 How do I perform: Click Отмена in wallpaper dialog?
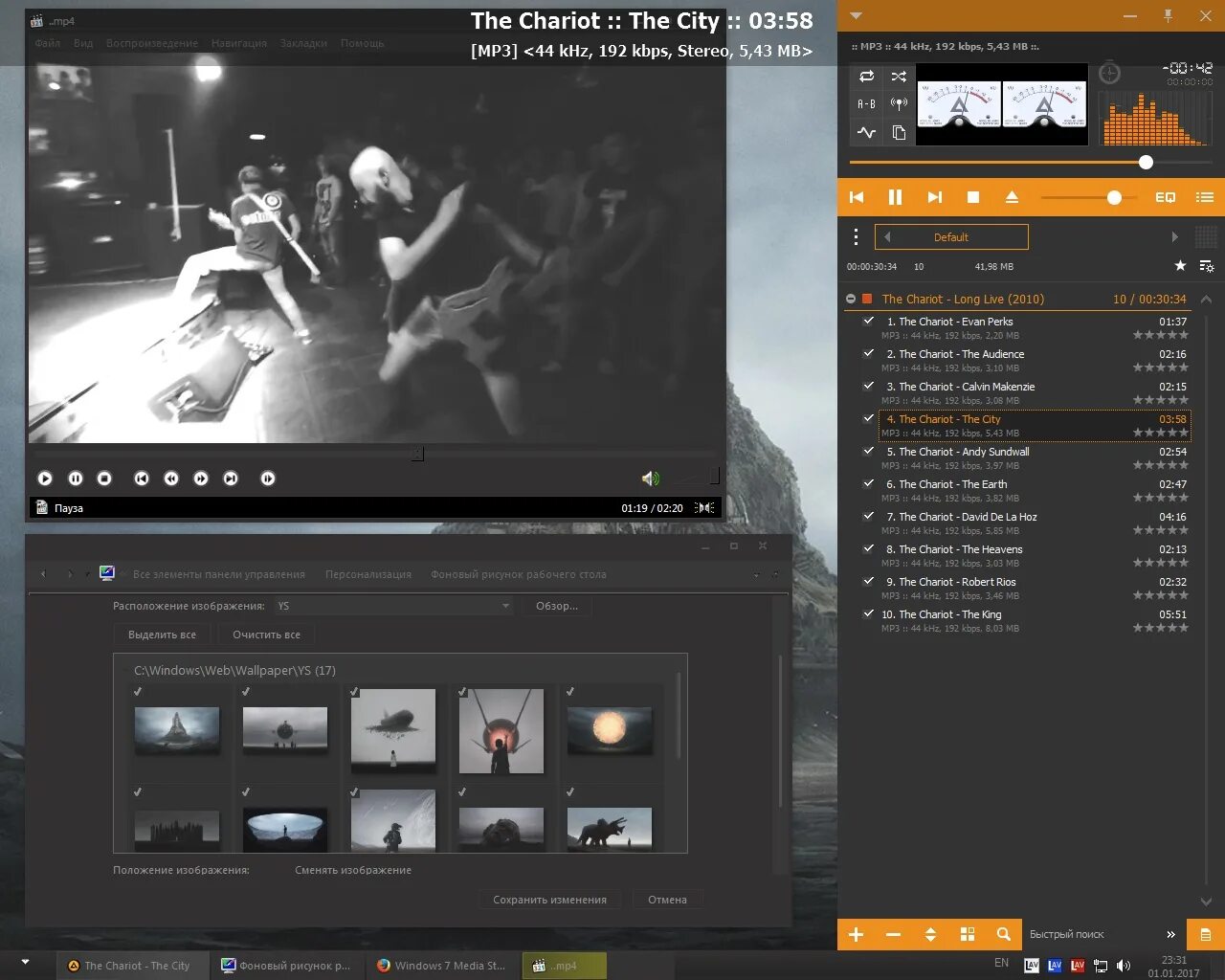coord(667,900)
